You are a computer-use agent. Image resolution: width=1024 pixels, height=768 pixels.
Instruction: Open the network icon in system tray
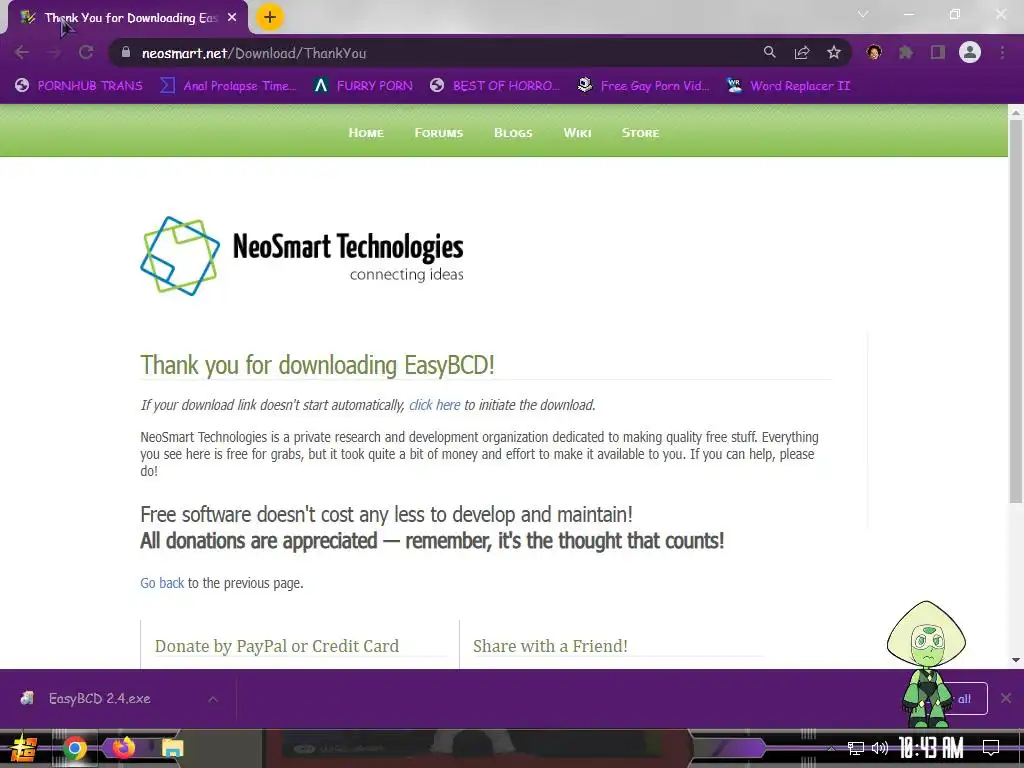point(856,748)
